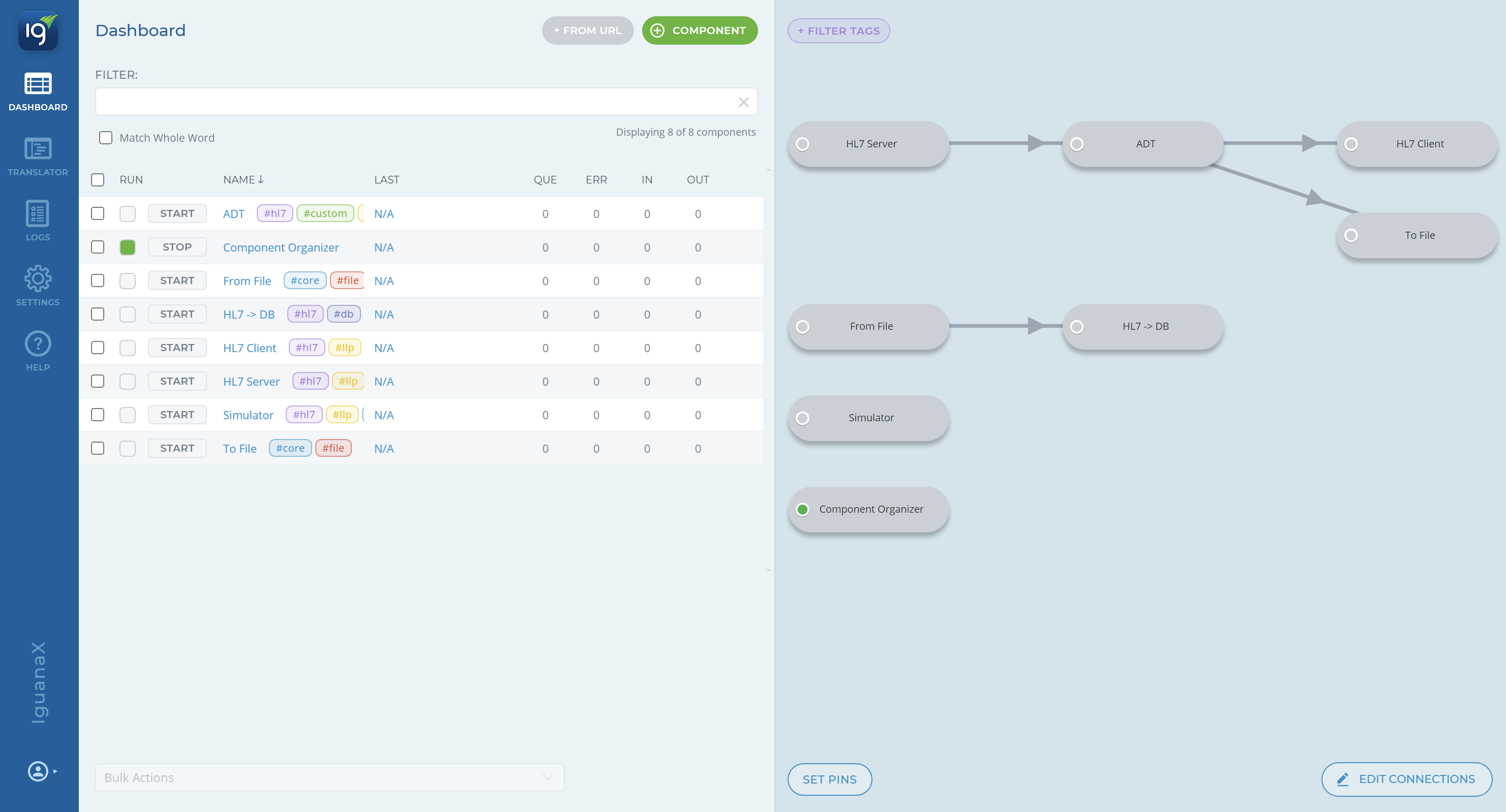This screenshot has width=1506, height=812.
Task: Toggle the select-all components checkbox
Action: [x=98, y=180]
